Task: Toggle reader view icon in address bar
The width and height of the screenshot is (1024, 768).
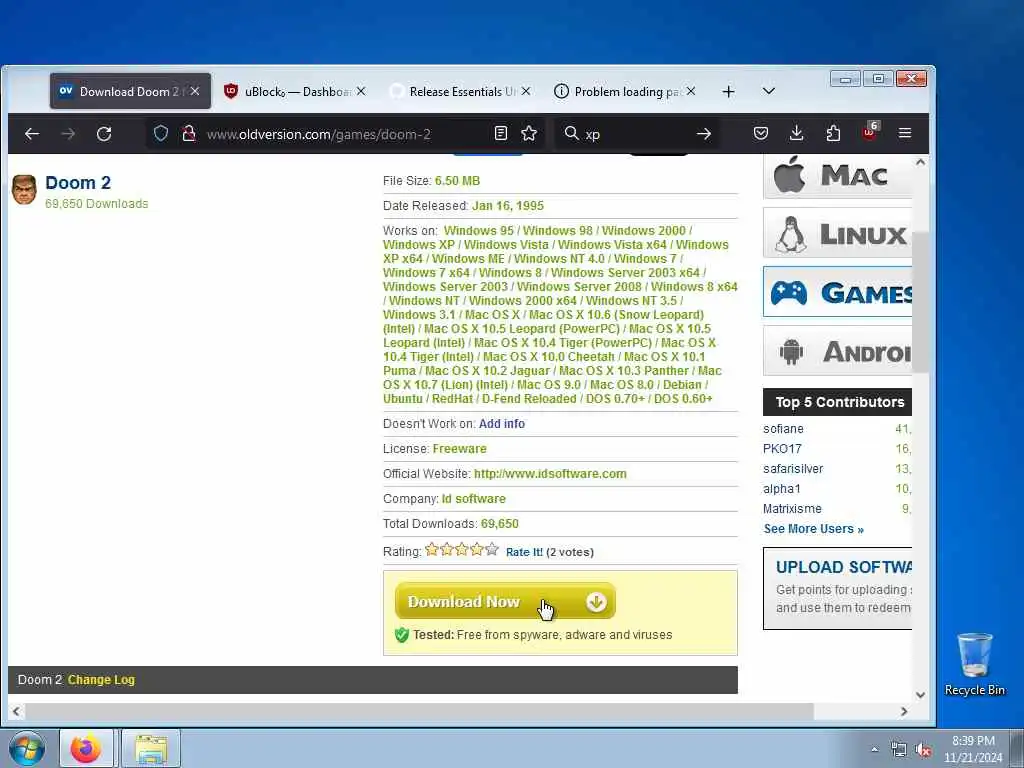Action: [x=501, y=134]
